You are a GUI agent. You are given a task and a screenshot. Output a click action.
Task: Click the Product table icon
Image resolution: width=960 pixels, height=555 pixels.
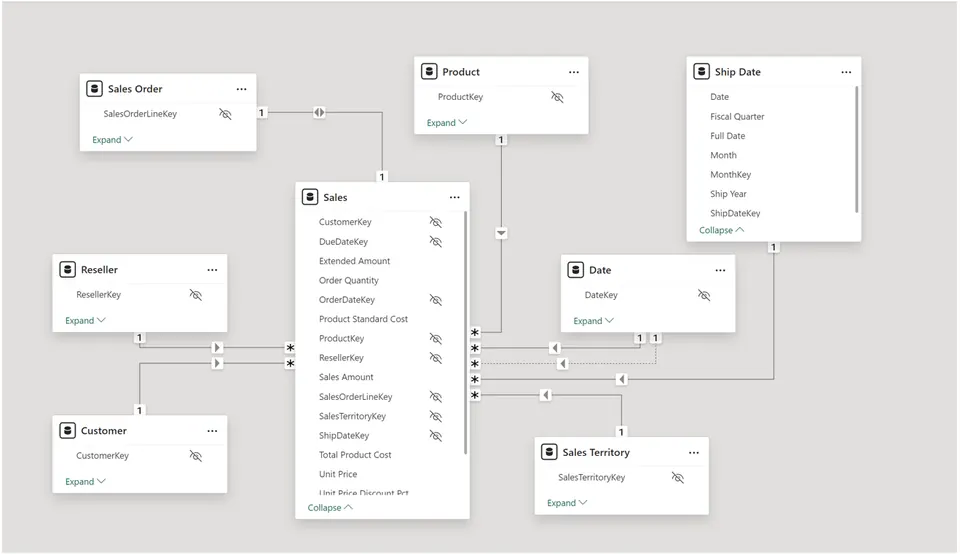coord(429,72)
